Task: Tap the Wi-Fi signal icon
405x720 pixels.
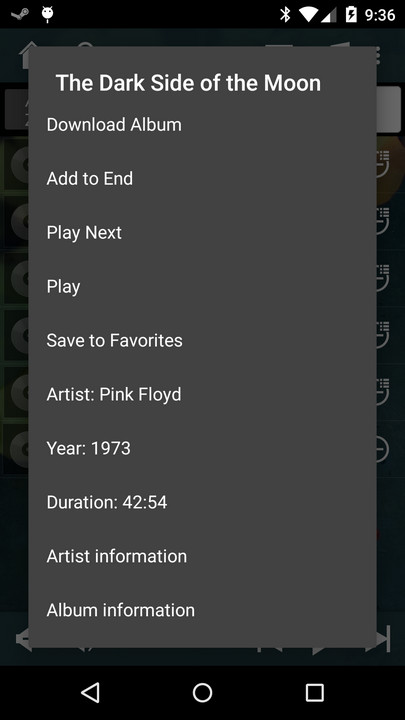Action: 307,15
